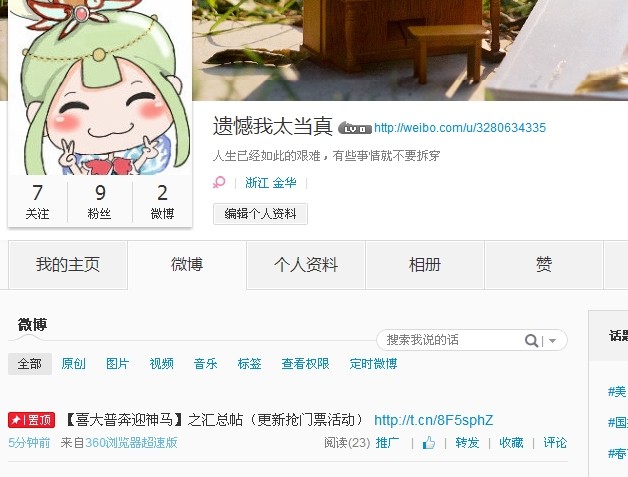Click 编辑个人资料 button
This screenshot has width=628, height=477.
(x=260, y=214)
